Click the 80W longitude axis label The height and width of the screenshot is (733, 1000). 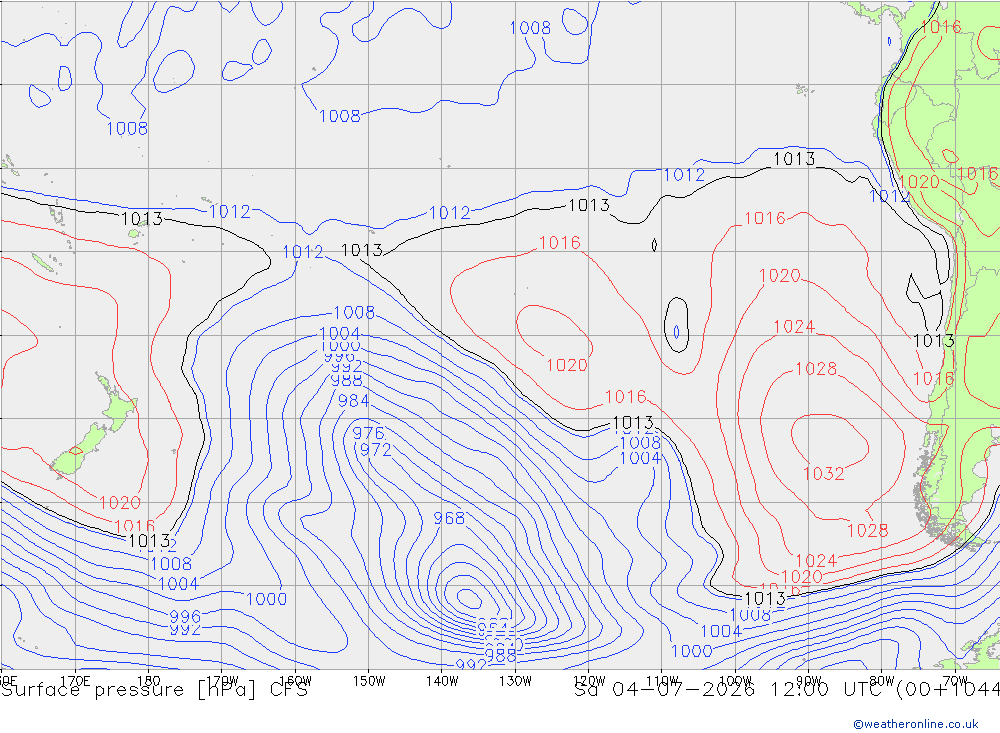[882, 681]
